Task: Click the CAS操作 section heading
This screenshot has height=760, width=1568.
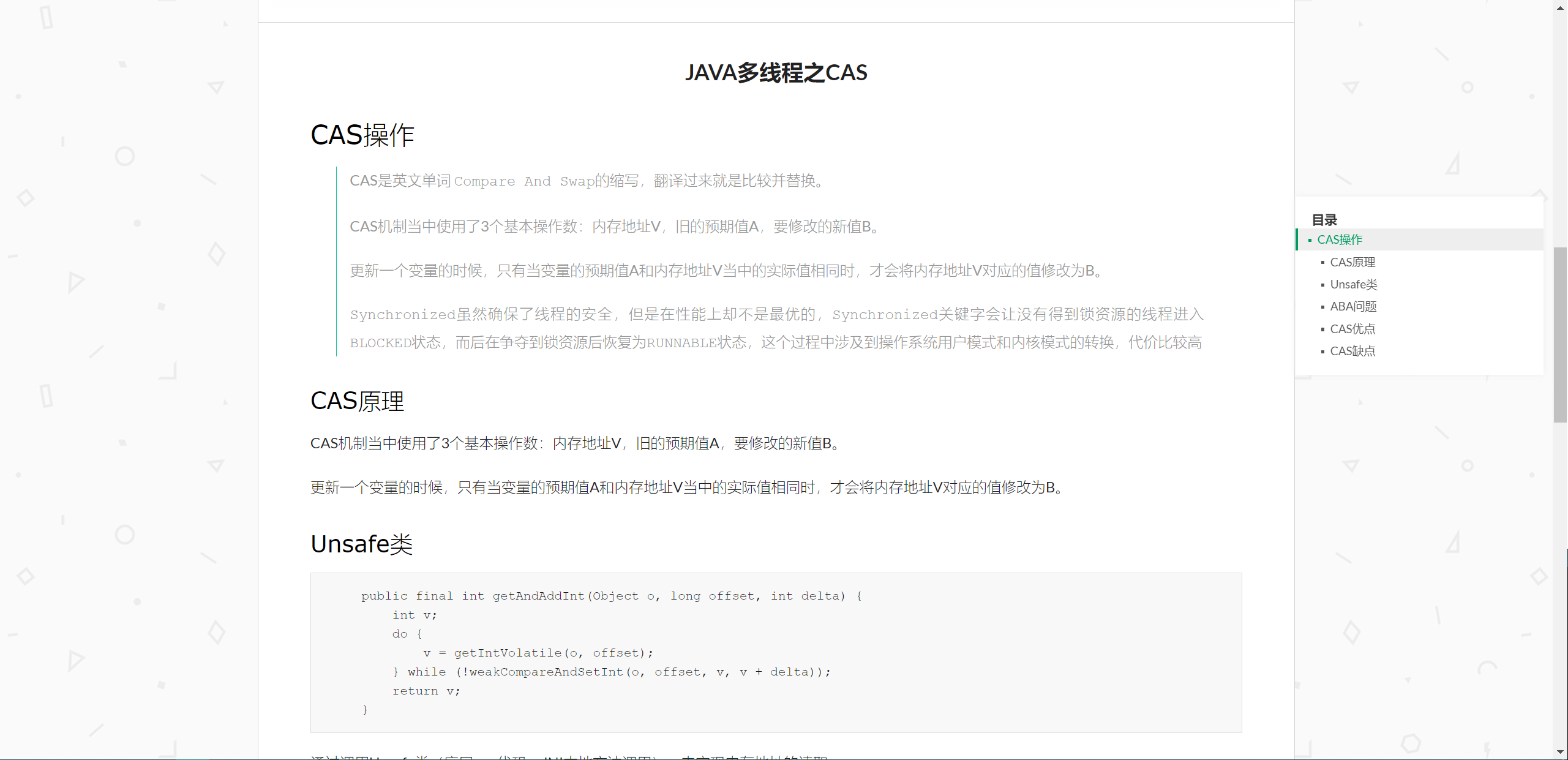Action: [x=362, y=135]
